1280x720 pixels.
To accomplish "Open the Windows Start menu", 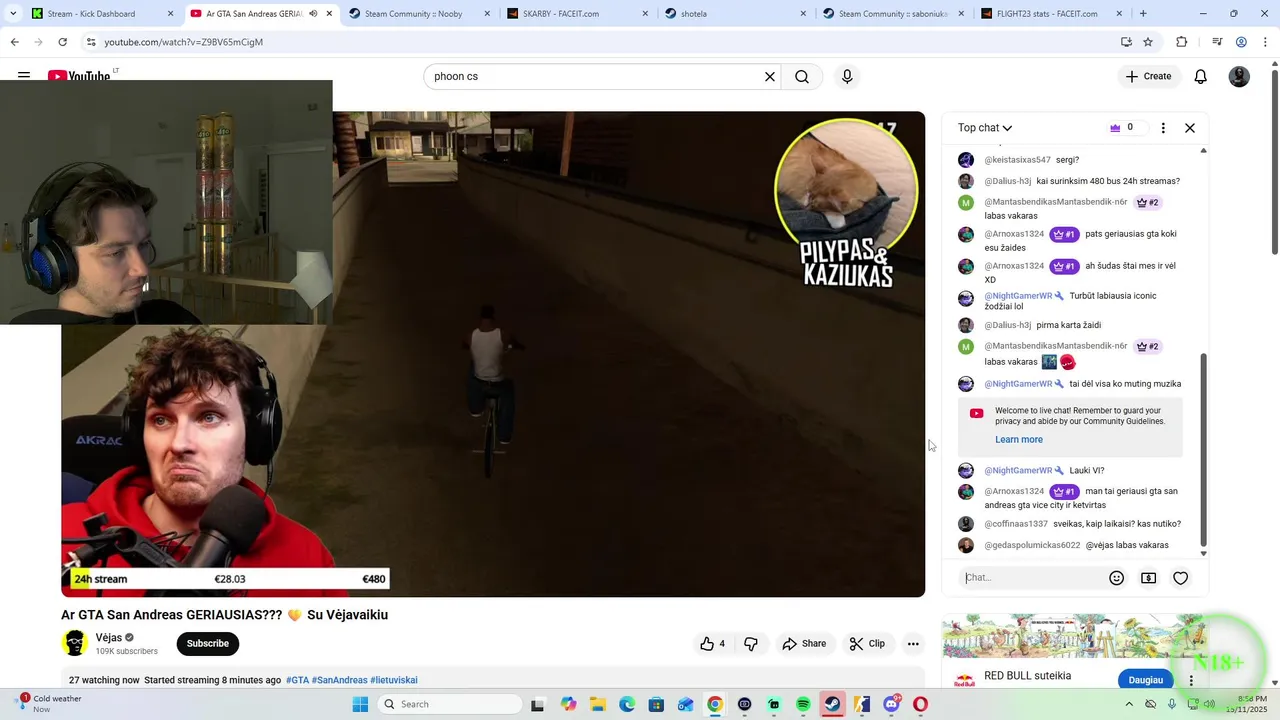I will [360, 705].
